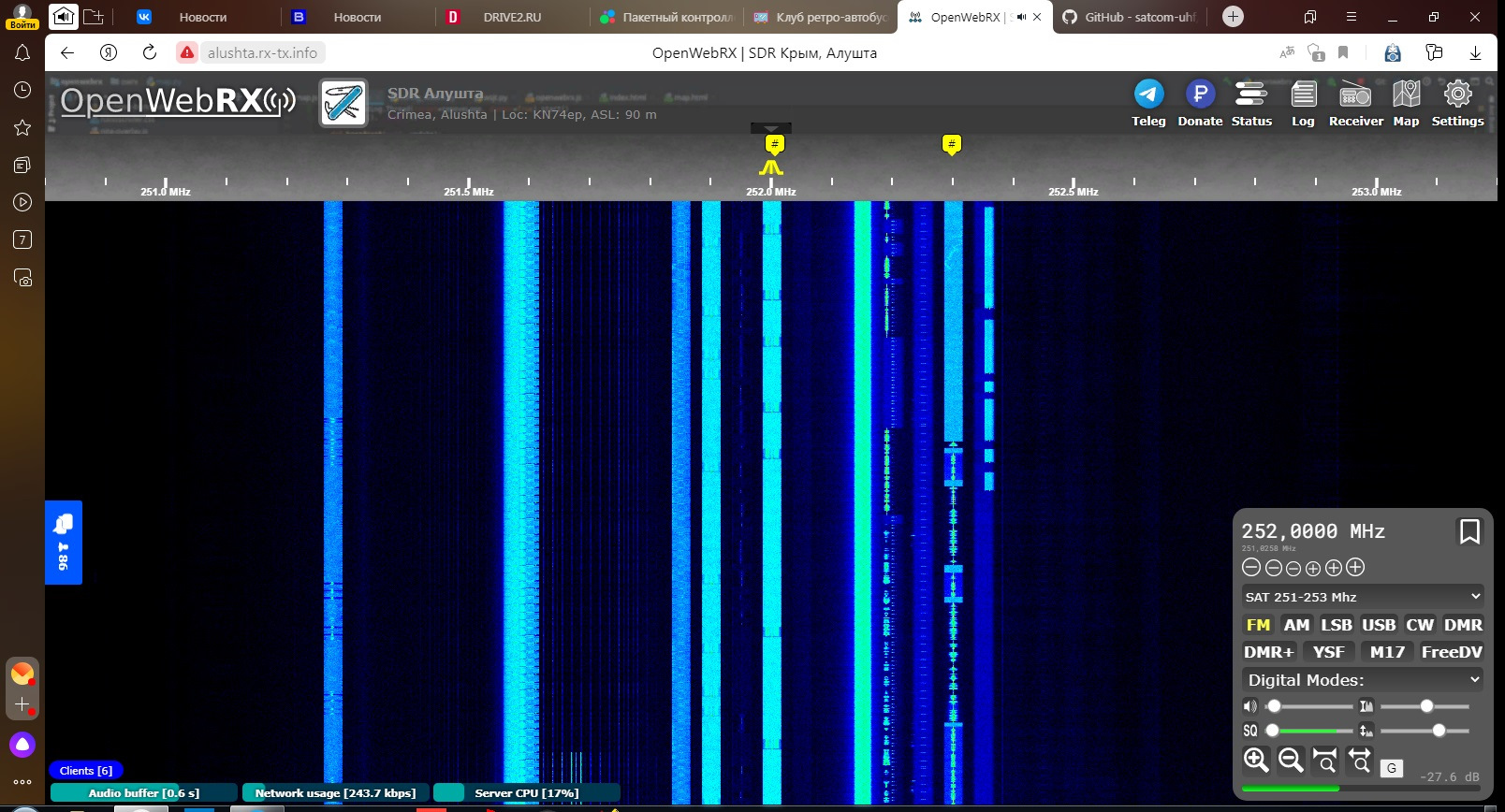
Task: Open the Log panel
Action: point(1303,103)
